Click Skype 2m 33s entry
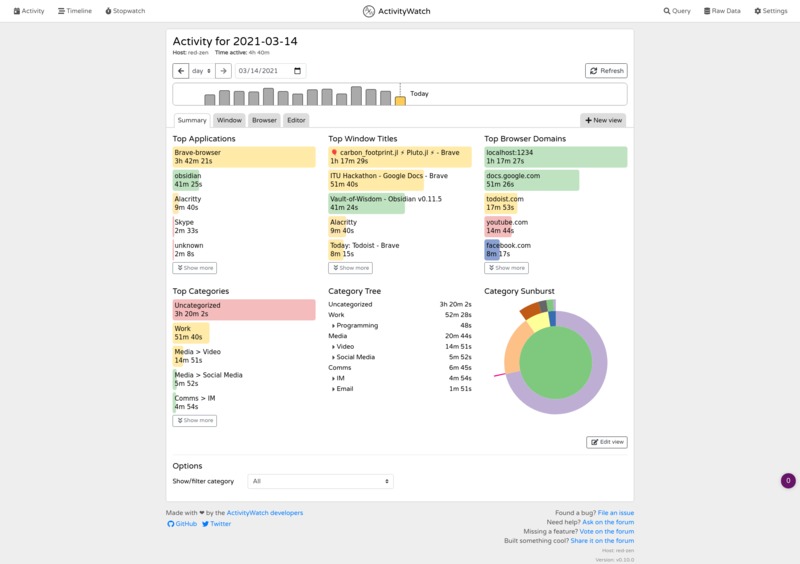Viewport: 800px width, 564px height. [x=186, y=227]
